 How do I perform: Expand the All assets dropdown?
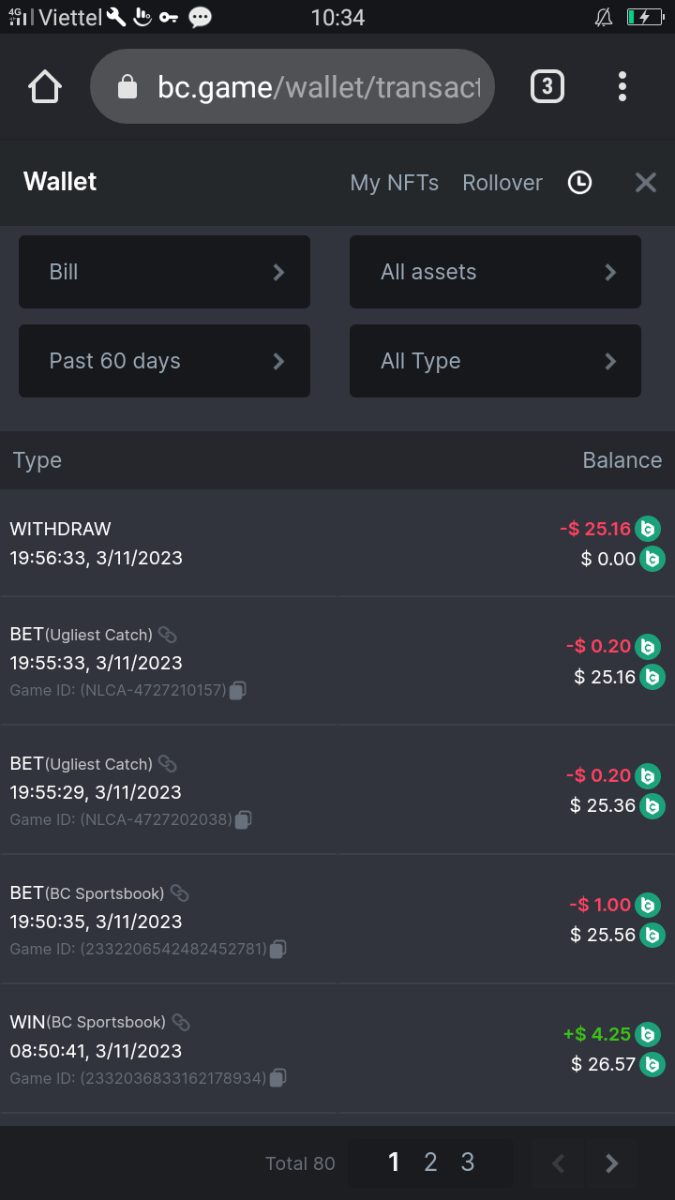click(495, 272)
